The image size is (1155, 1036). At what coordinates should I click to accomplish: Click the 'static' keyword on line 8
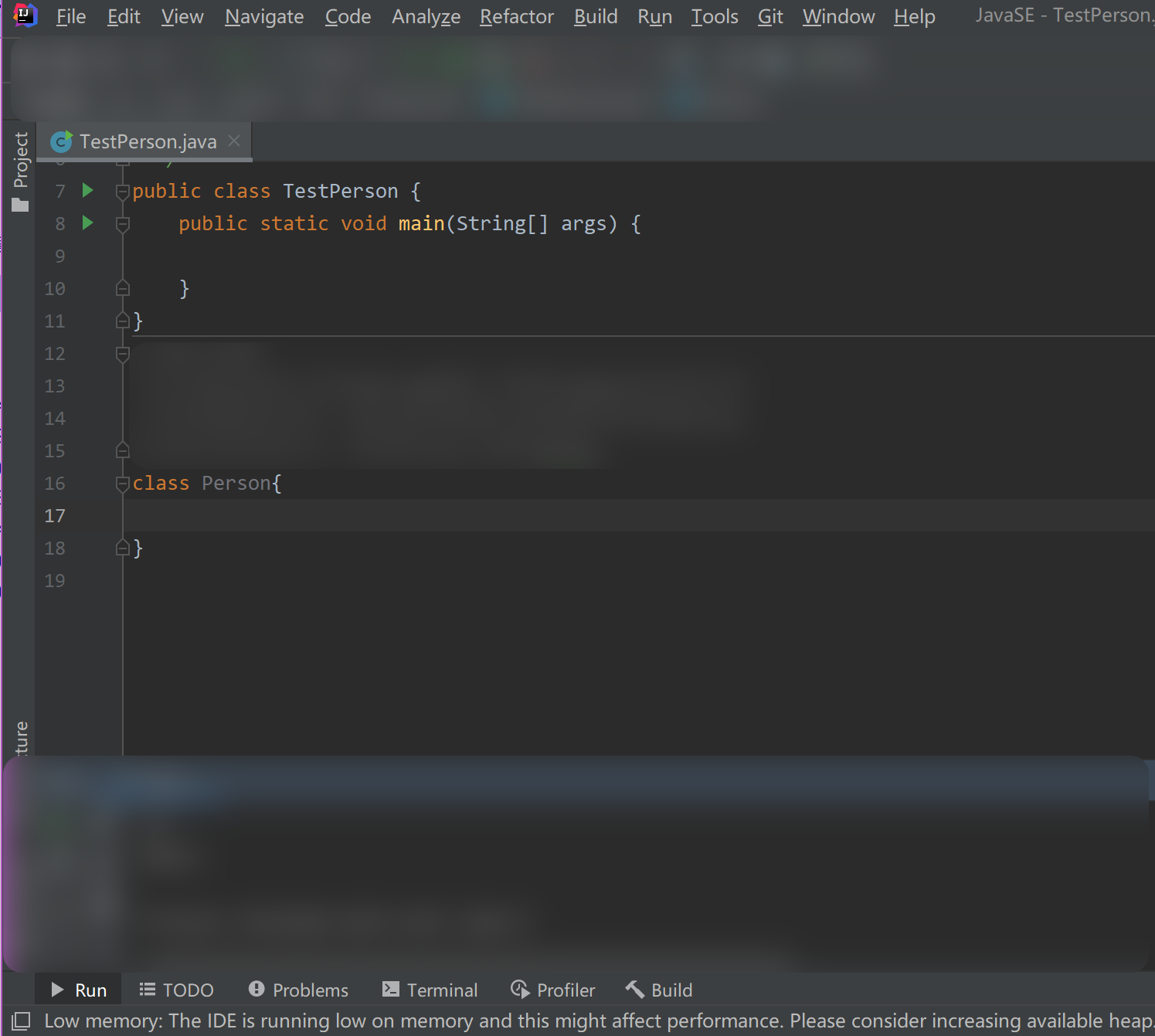coord(294,223)
